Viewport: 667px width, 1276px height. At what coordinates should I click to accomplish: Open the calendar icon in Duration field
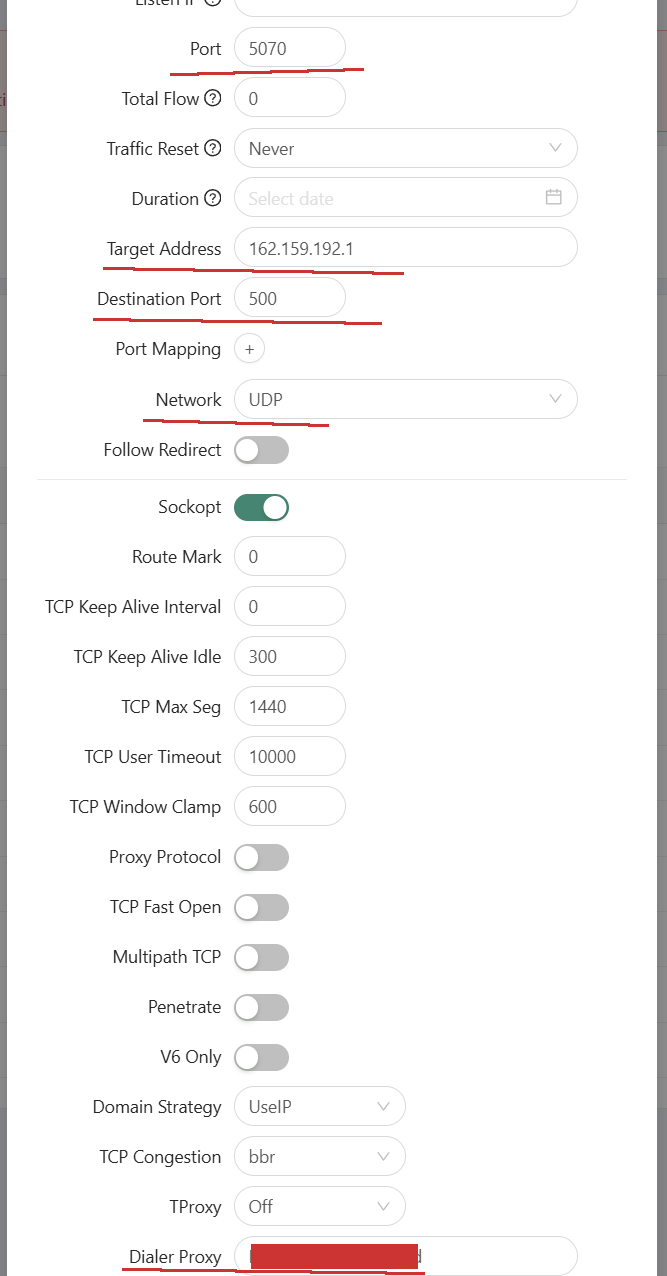point(553,198)
